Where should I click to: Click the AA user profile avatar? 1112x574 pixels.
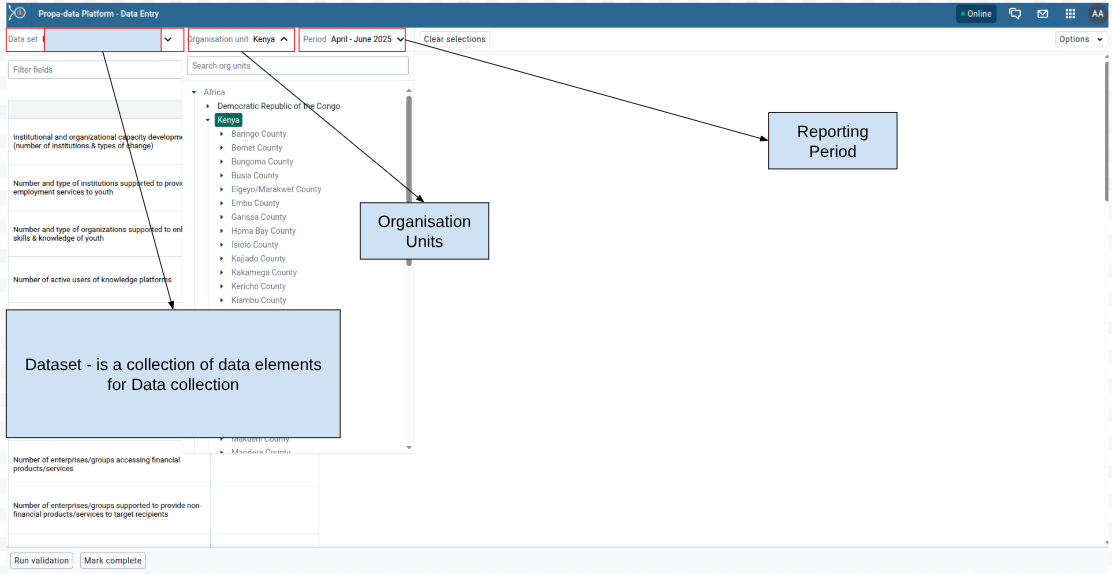1097,14
